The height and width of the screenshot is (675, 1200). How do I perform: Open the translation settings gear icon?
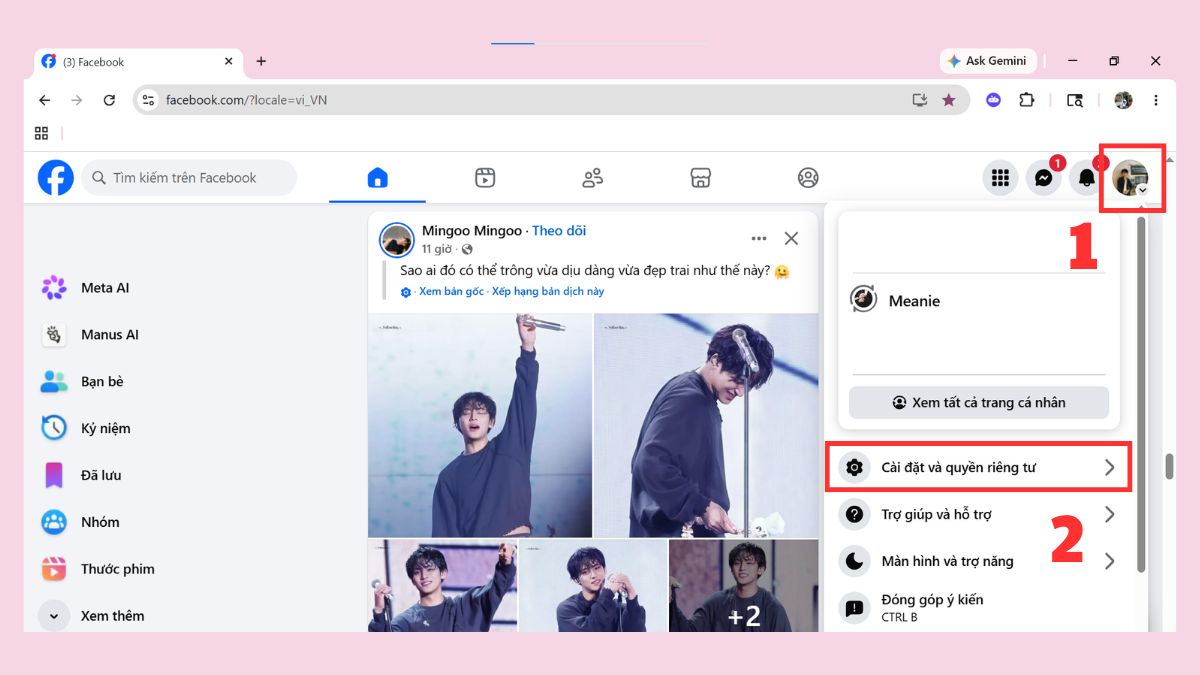[406, 292]
